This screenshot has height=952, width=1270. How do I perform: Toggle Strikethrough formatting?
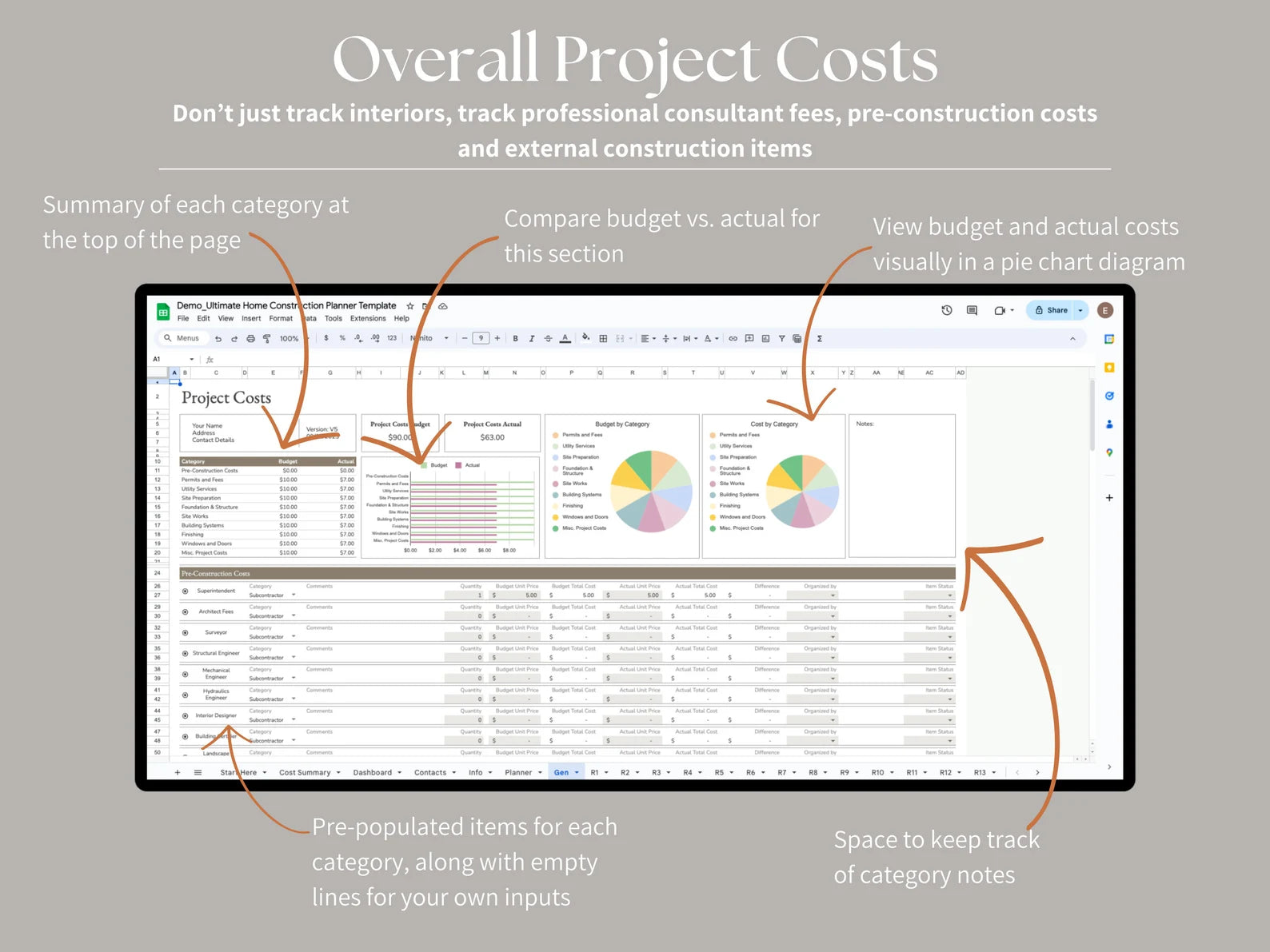(x=548, y=339)
